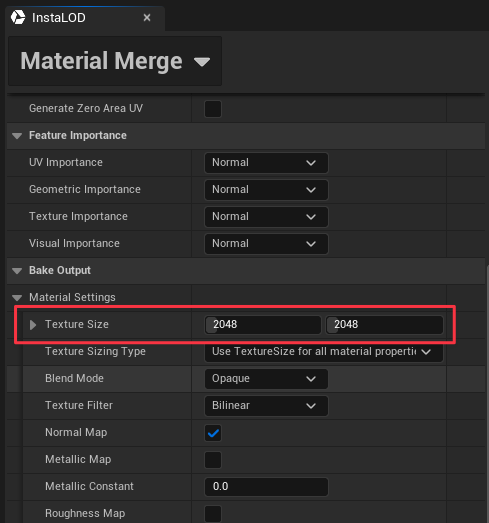This screenshot has width=489, height=523.
Task: Open UV Importance dropdown
Action: pos(266,163)
